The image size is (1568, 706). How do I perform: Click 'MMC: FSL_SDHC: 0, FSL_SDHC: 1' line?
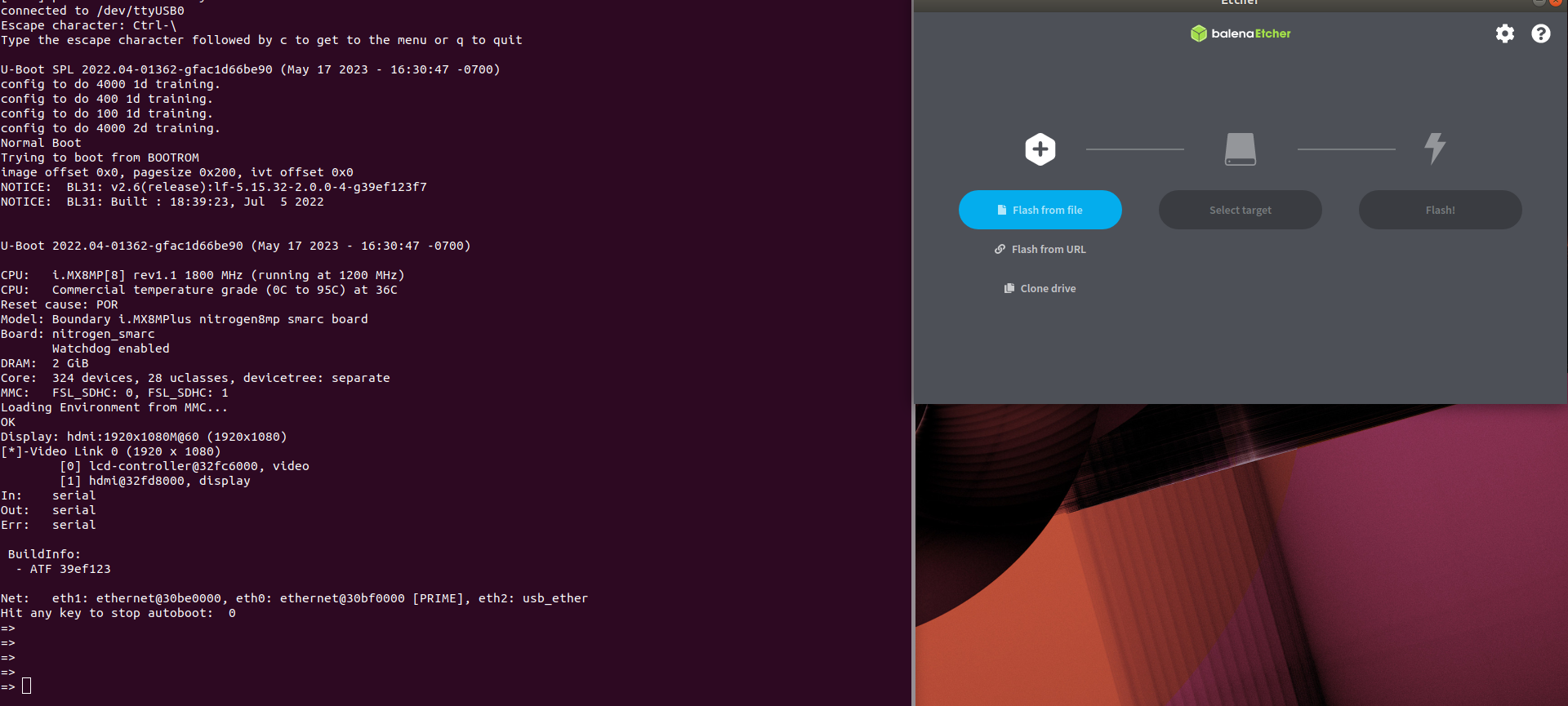pyautogui.click(x=114, y=393)
